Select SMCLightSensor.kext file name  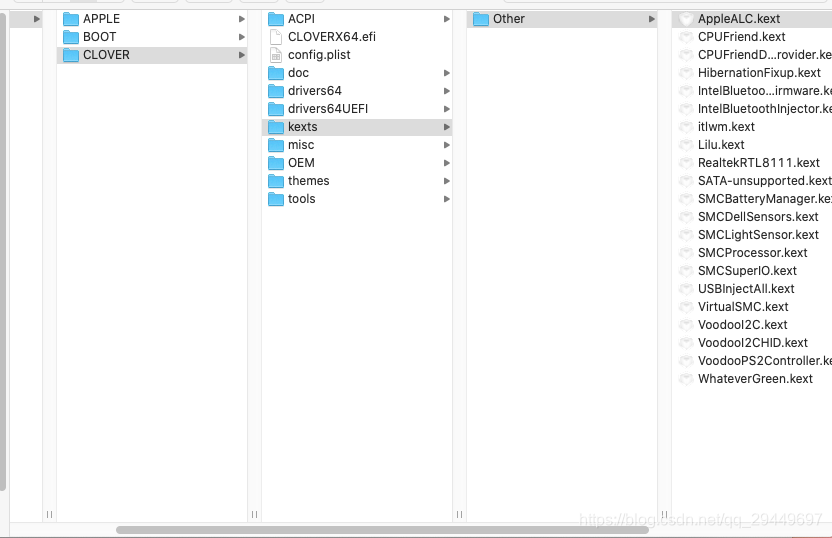click(x=758, y=235)
